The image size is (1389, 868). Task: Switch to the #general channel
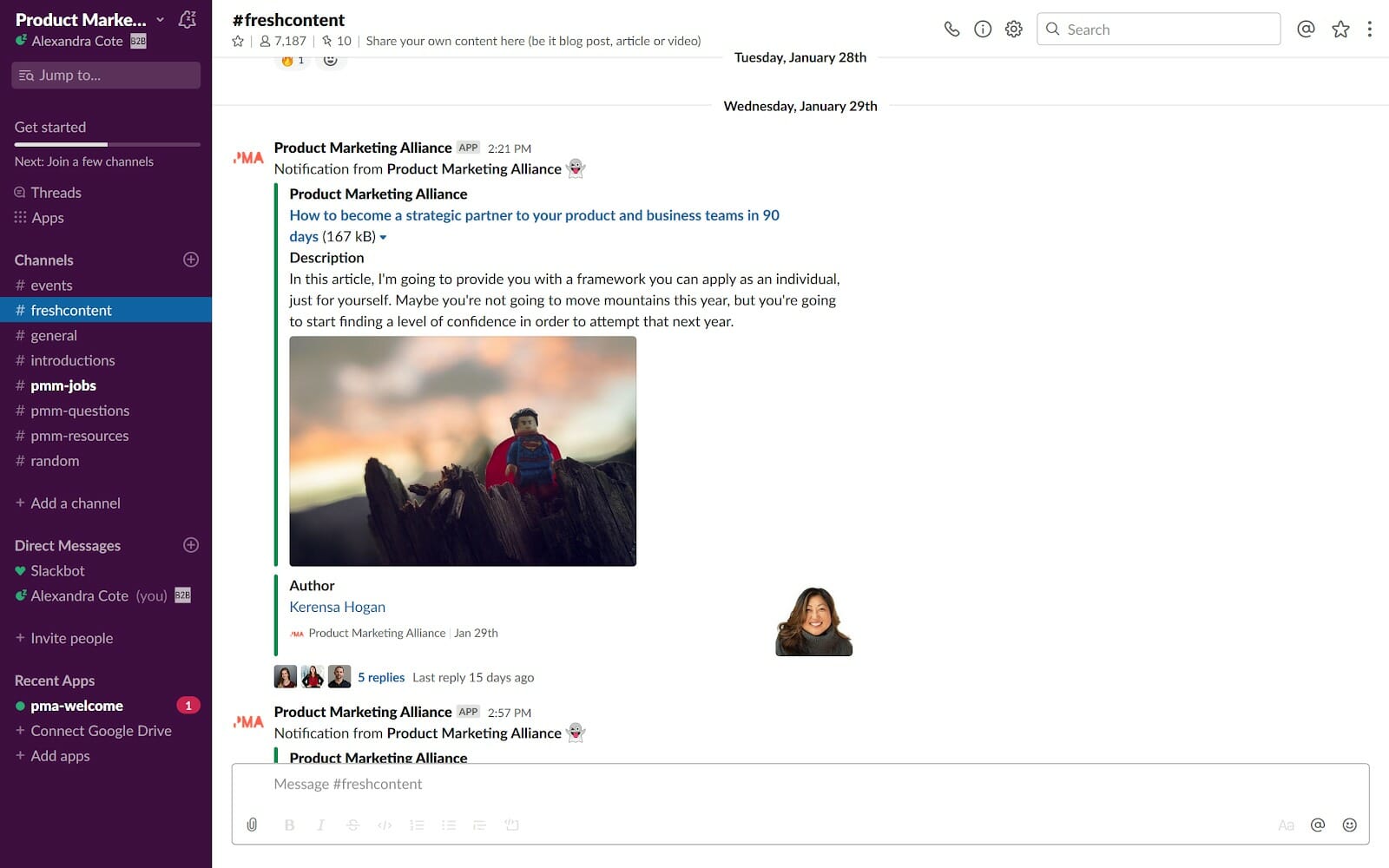click(x=55, y=335)
